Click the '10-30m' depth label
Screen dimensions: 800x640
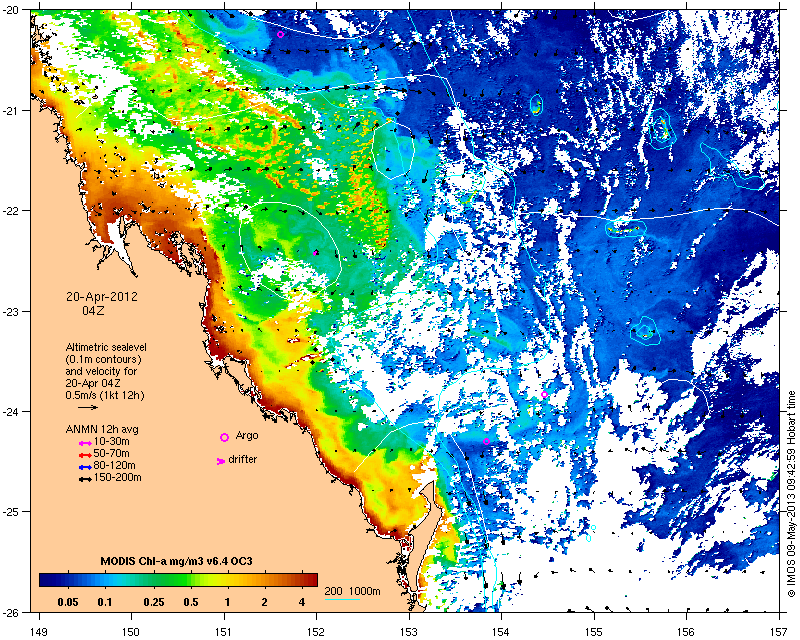pyautogui.click(x=111, y=441)
